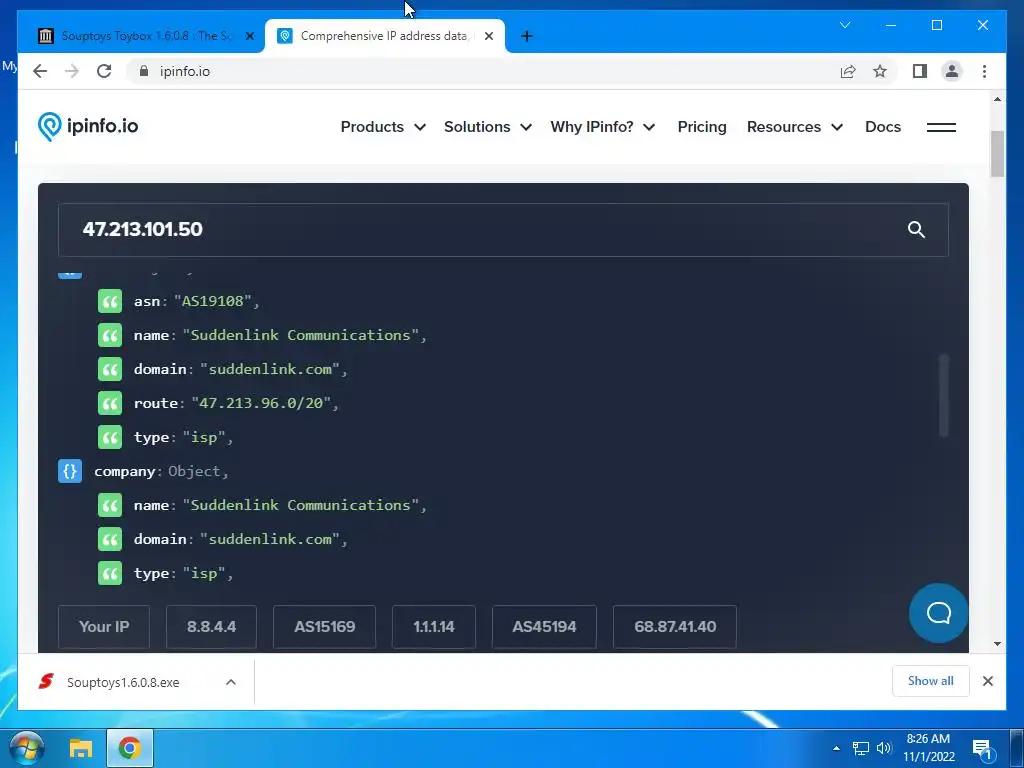Screen dimensions: 1024x768
Task: Open the hamburger menu icon
Action: coord(941,127)
